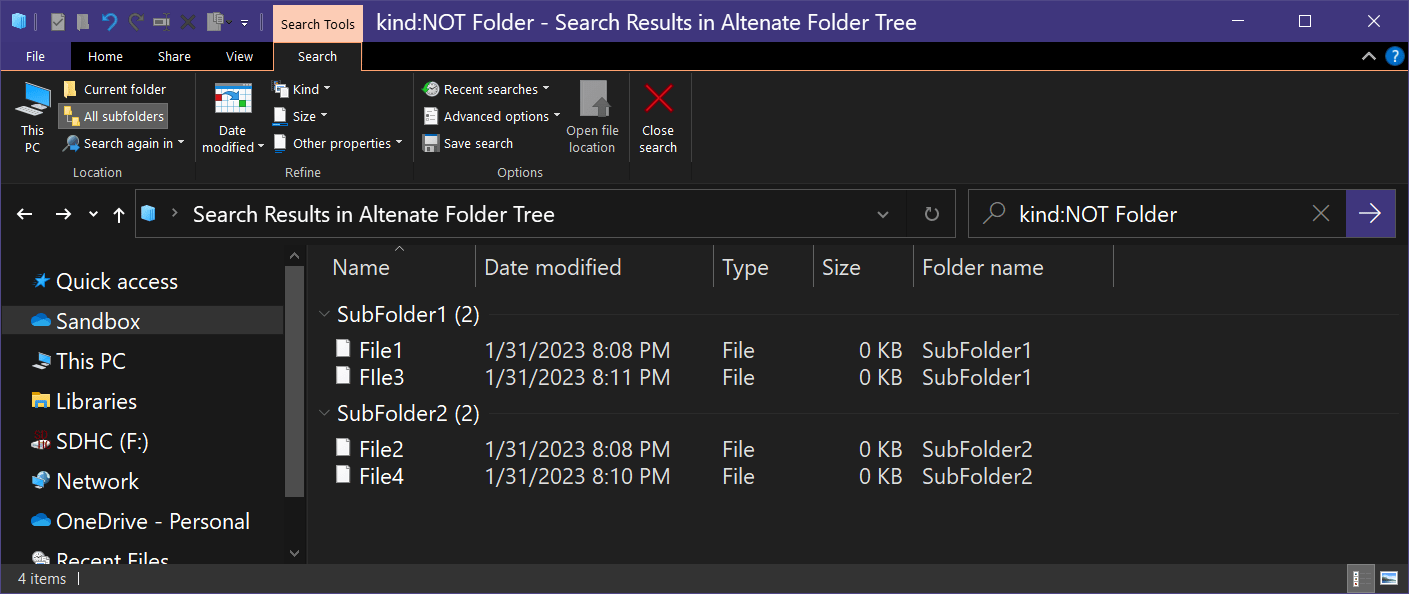
Task: Select the Search ribbon tab
Action: [x=317, y=56]
